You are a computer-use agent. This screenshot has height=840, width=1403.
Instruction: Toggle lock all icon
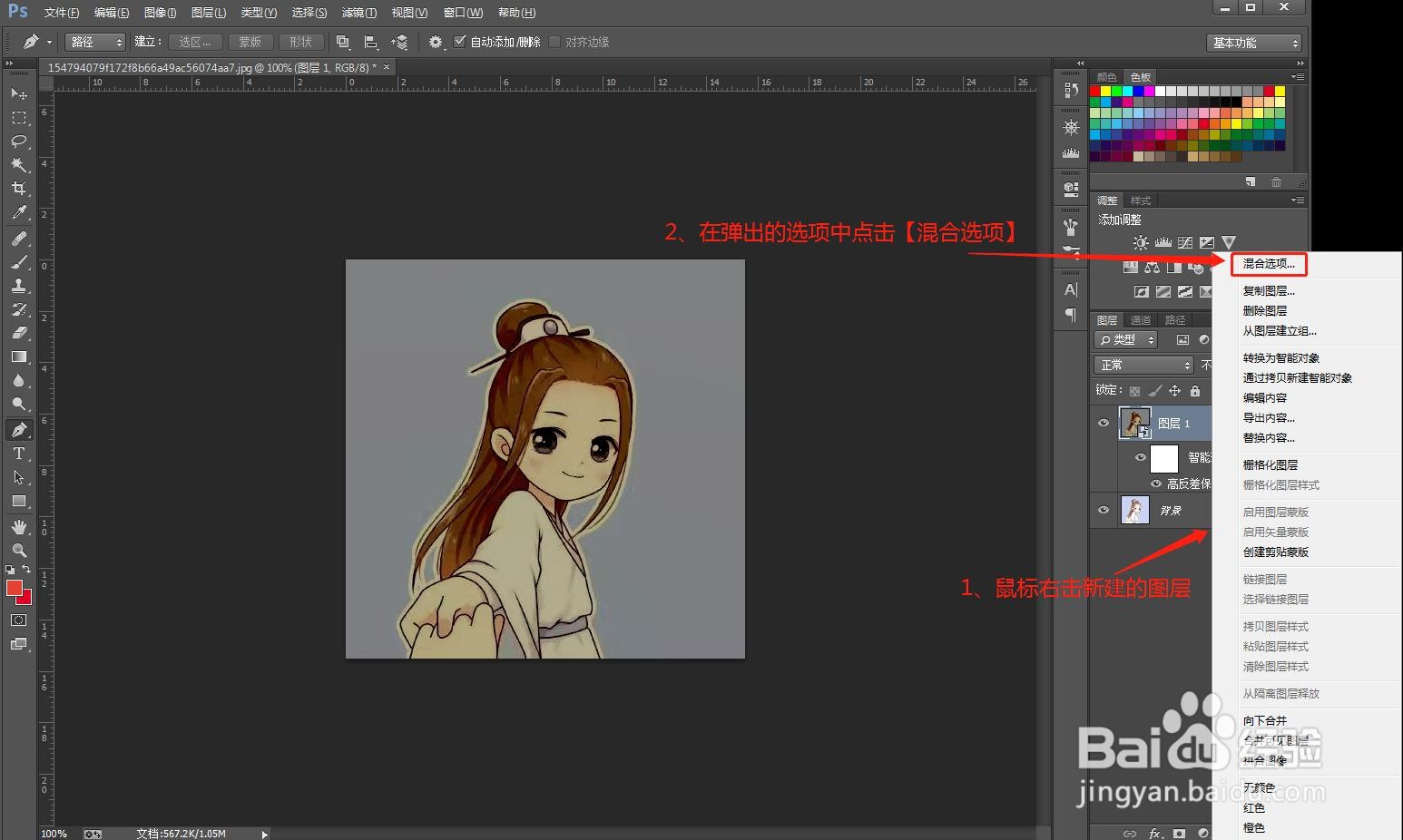pyautogui.click(x=1195, y=391)
